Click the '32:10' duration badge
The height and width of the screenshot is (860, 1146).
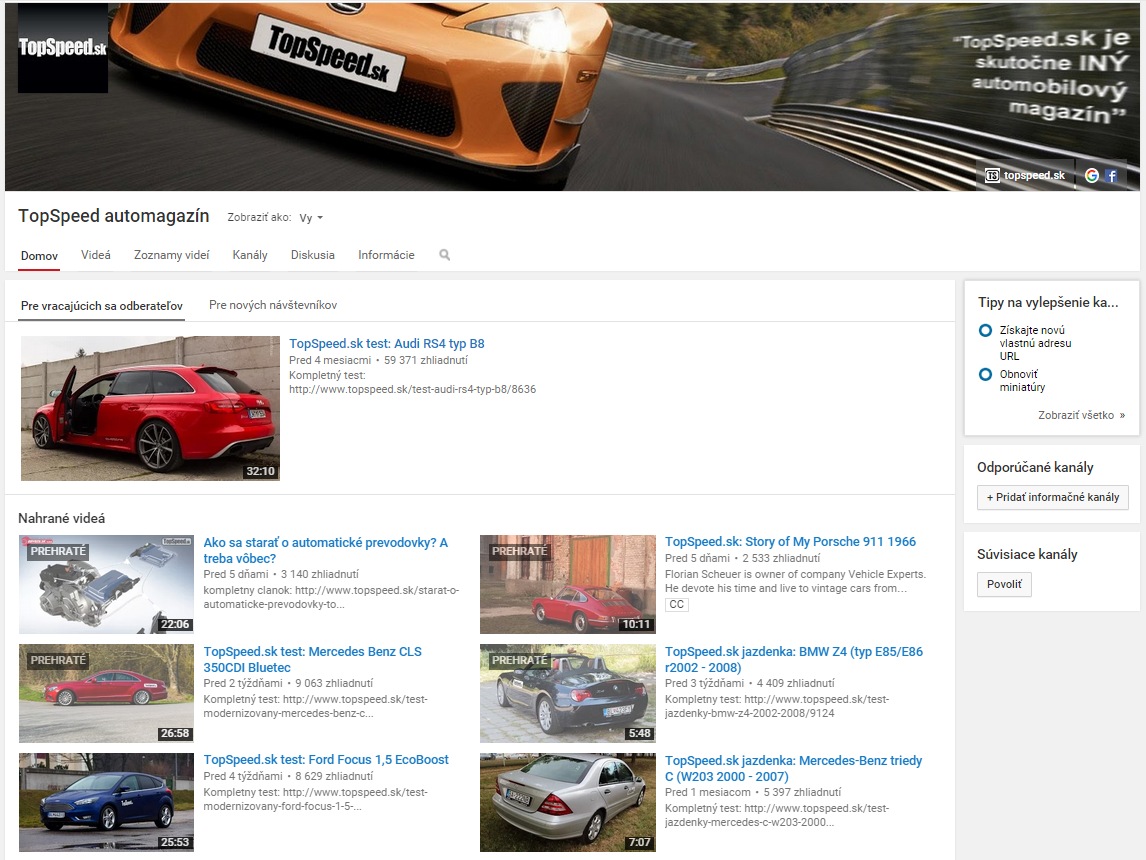pyautogui.click(x=260, y=471)
